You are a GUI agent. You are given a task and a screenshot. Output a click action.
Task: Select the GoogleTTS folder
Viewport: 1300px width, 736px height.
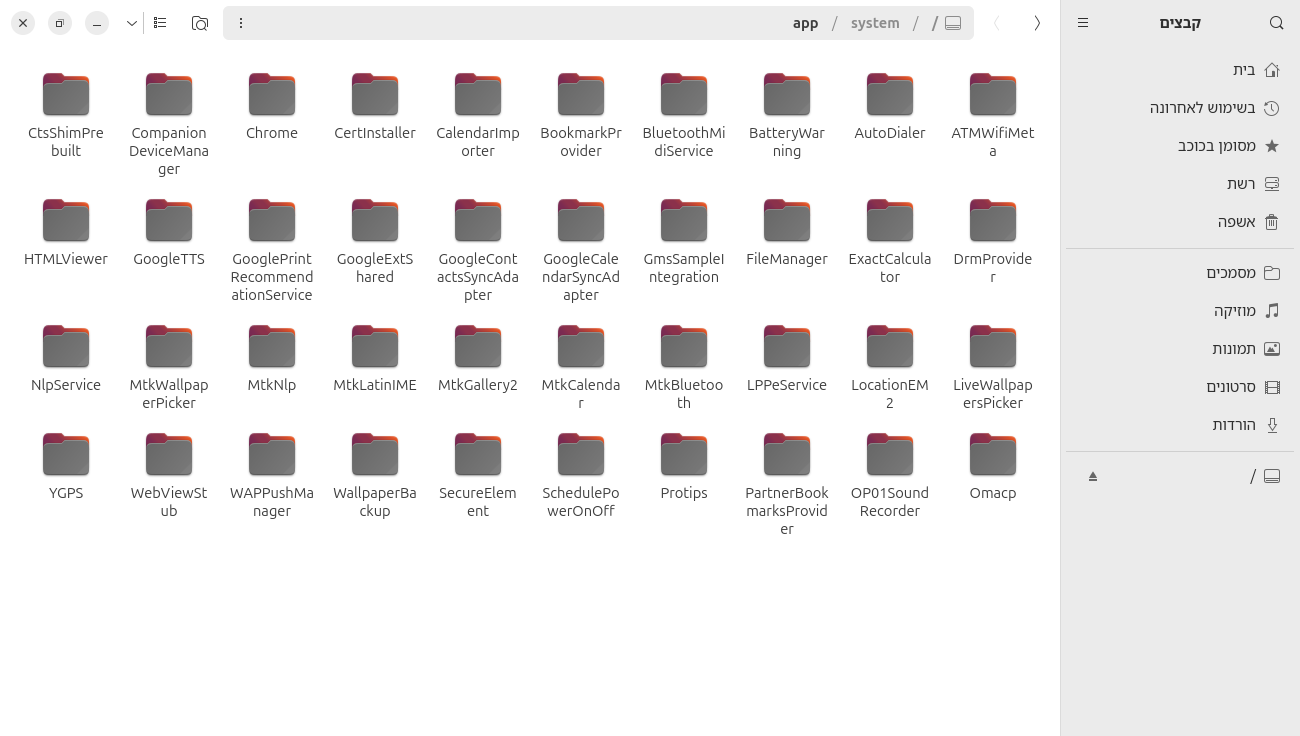[x=169, y=232]
